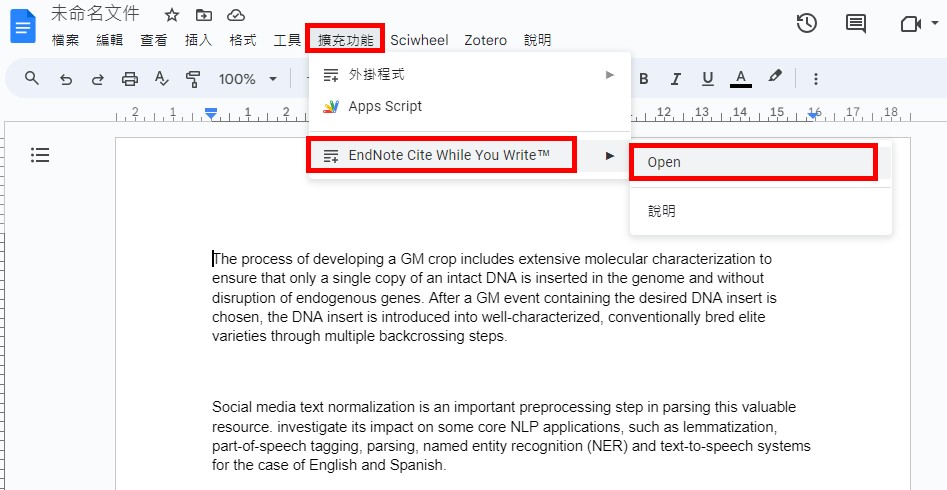Image resolution: width=947 pixels, height=490 pixels.
Task: Click the text 'varieties through multiple backcrossing steps.'
Action: point(359,336)
